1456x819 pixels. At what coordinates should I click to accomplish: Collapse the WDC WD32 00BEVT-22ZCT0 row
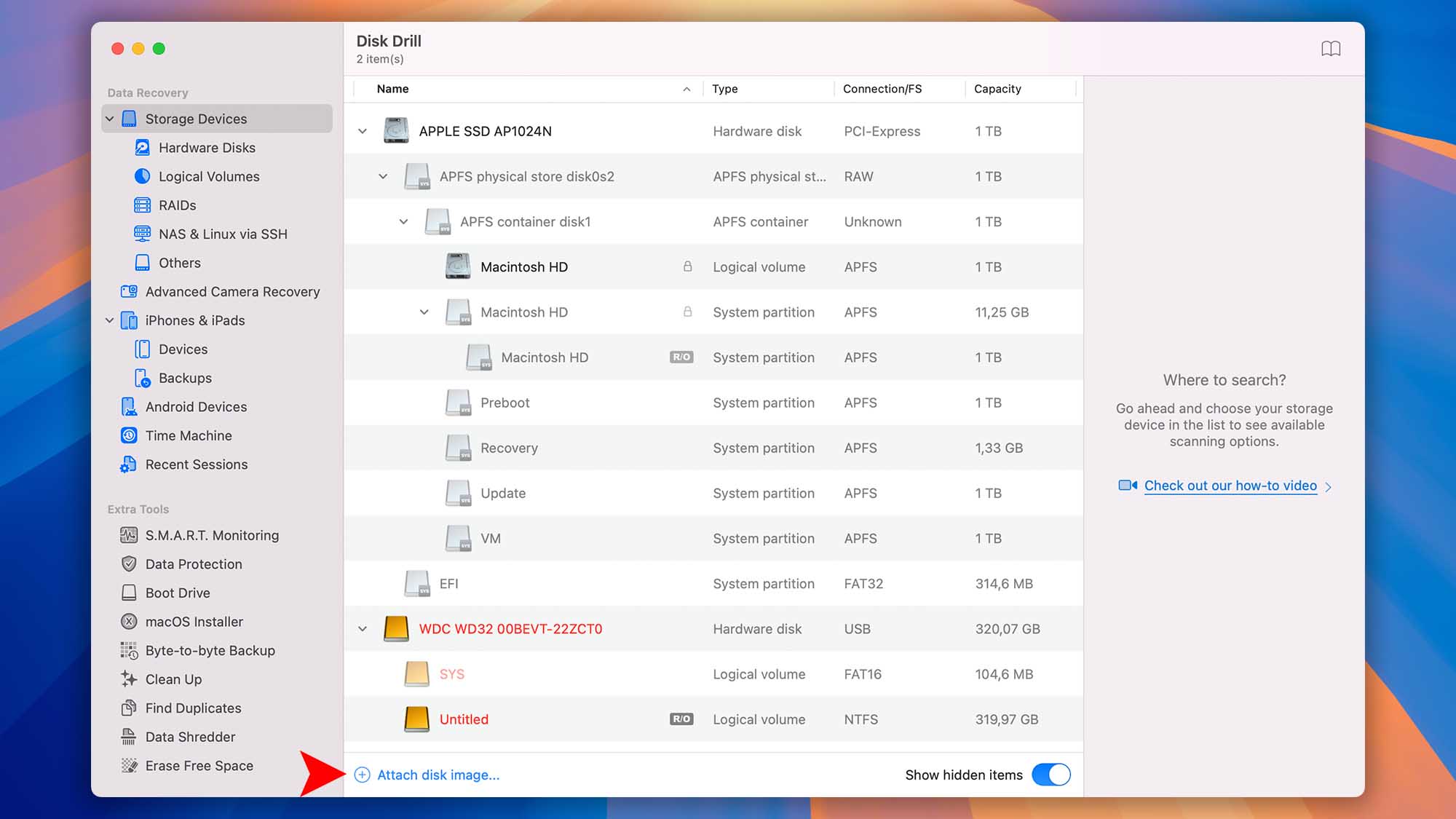click(x=363, y=629)
